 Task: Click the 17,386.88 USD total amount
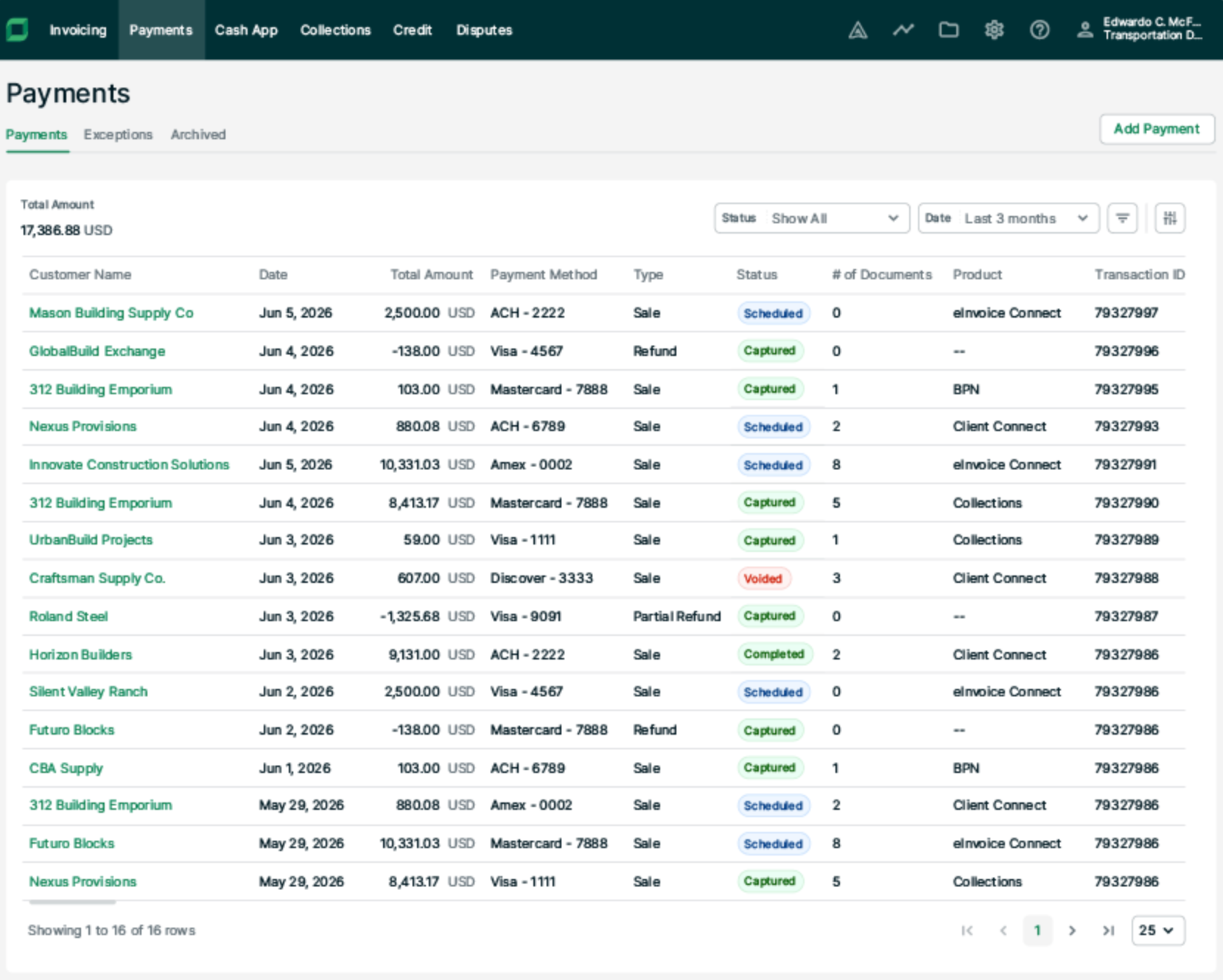pyautogui.click(x=66, y=231)
